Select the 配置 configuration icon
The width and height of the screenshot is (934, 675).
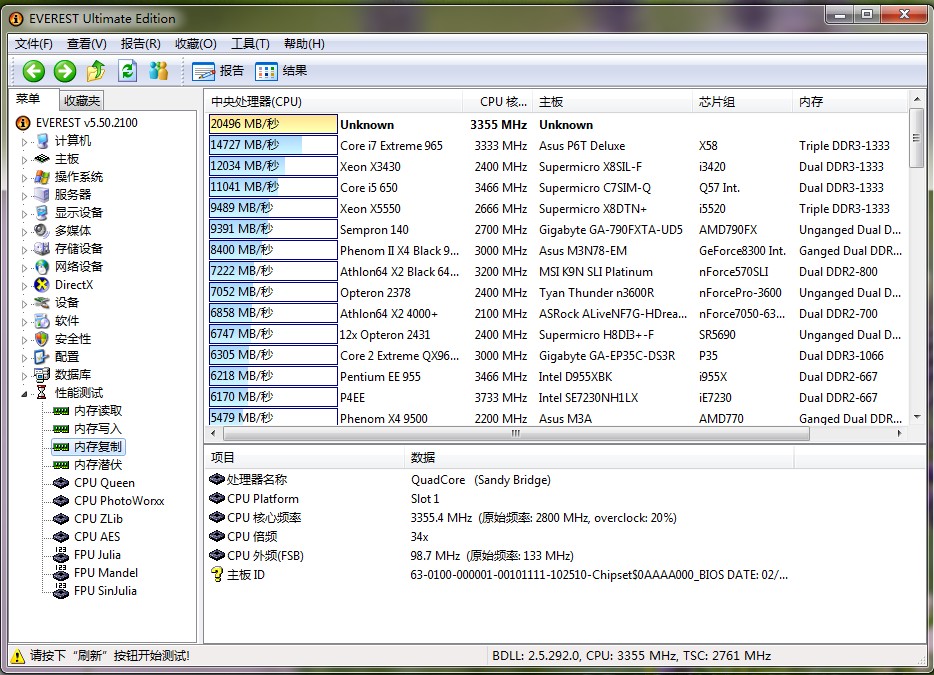tap(42, 357)
